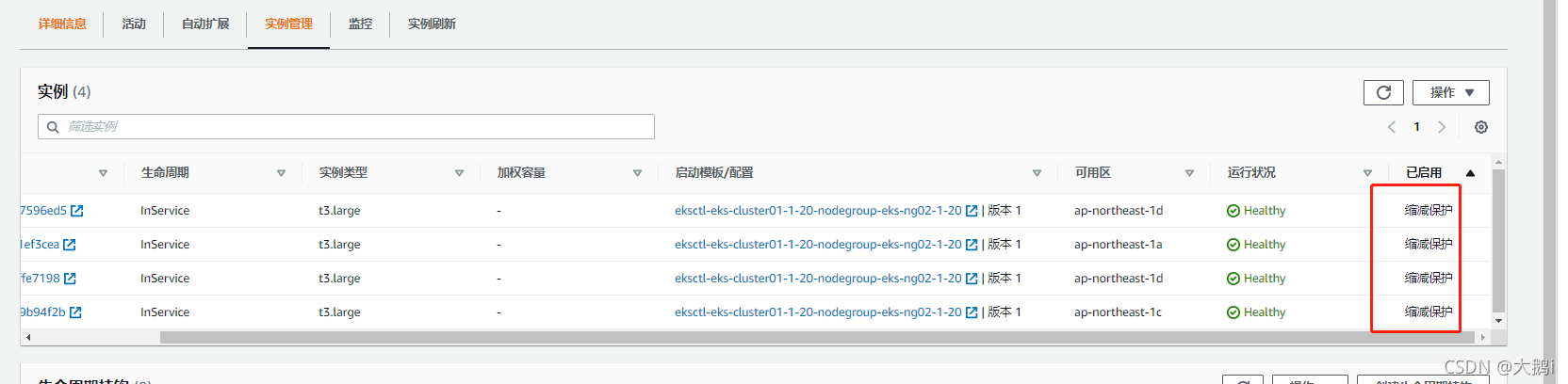Open instance link fe7198
Image resolution: width=1568 pixels, height=384 pixels.
[40, 279]
